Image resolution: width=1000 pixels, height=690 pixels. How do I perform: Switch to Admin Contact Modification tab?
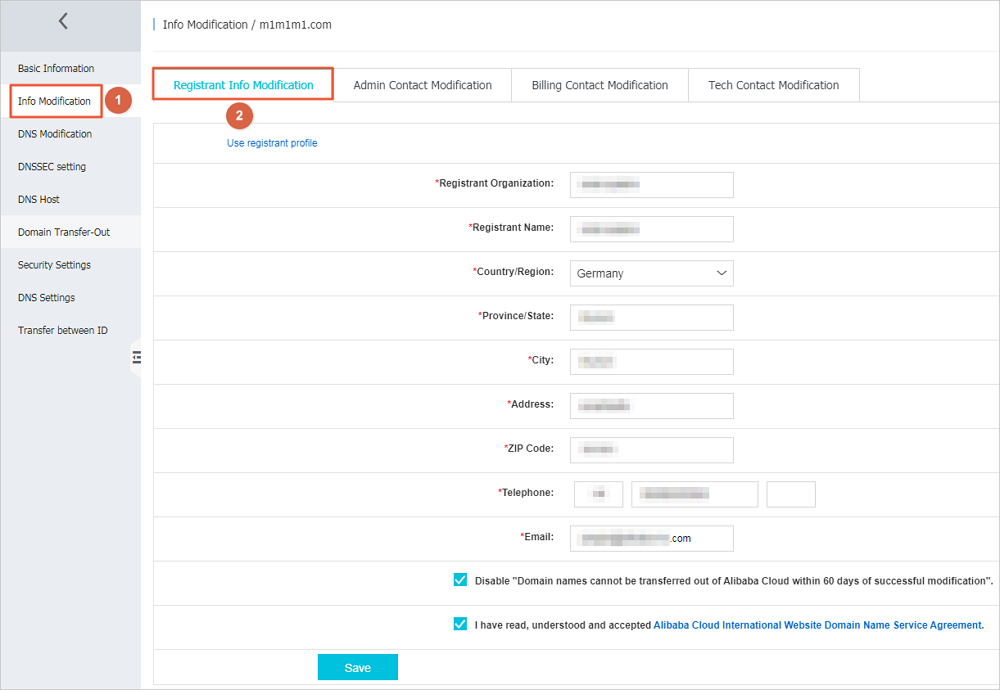(422, 85)
